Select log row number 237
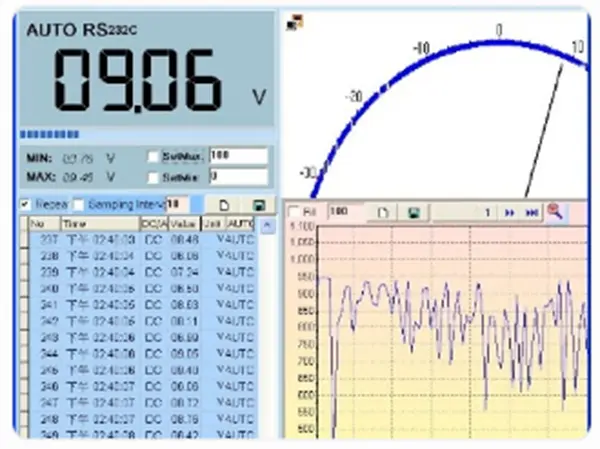 (142, 240)
